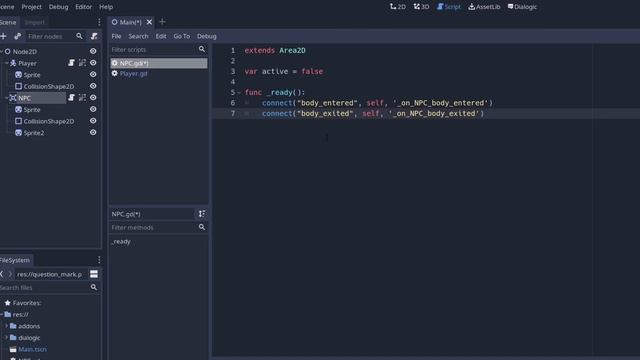Click the Filter scripts field
Image resolution: width=640 pixels, height=360 pixels.
pyautogui.click(x=153, y=49)
